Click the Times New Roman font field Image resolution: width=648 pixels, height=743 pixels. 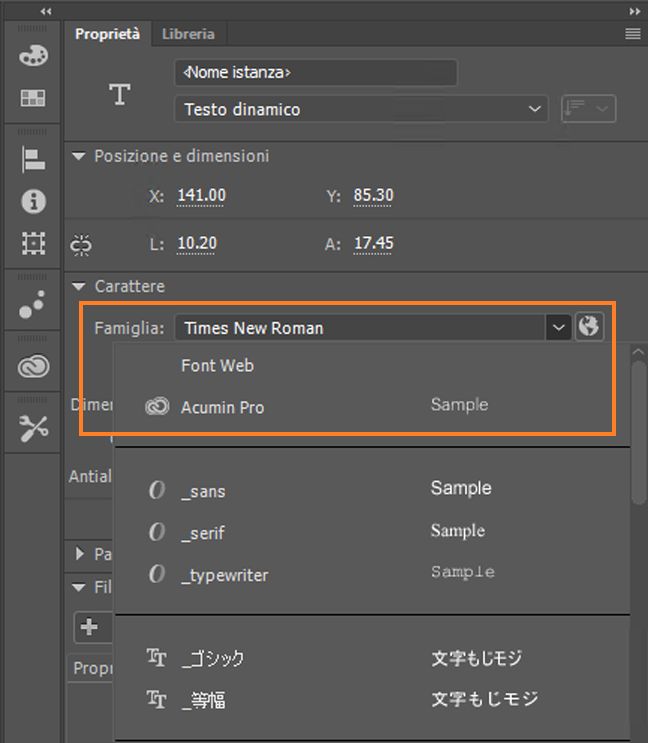[360, 327]
